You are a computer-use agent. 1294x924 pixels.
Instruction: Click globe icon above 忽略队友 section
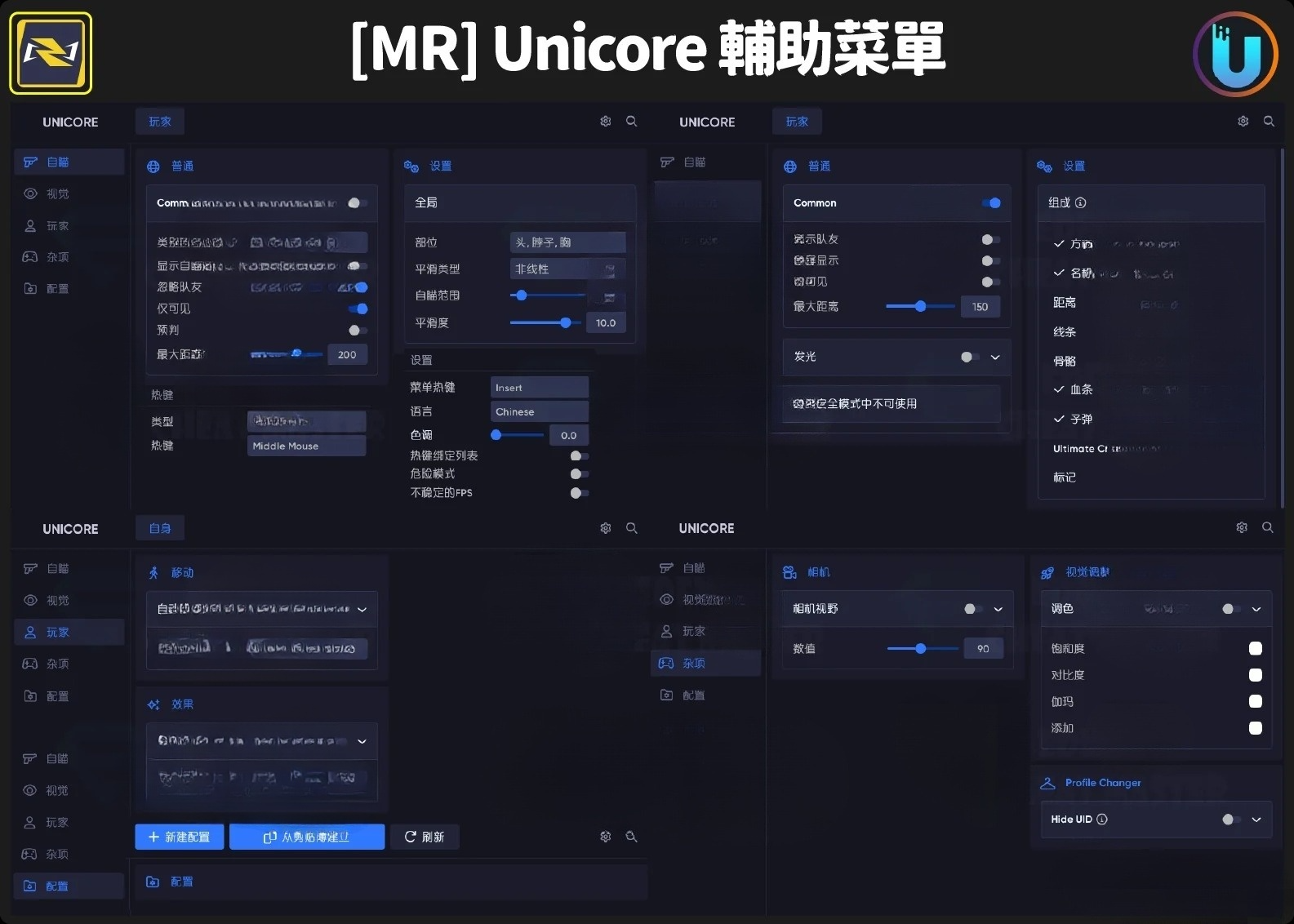tap(153, 167)
